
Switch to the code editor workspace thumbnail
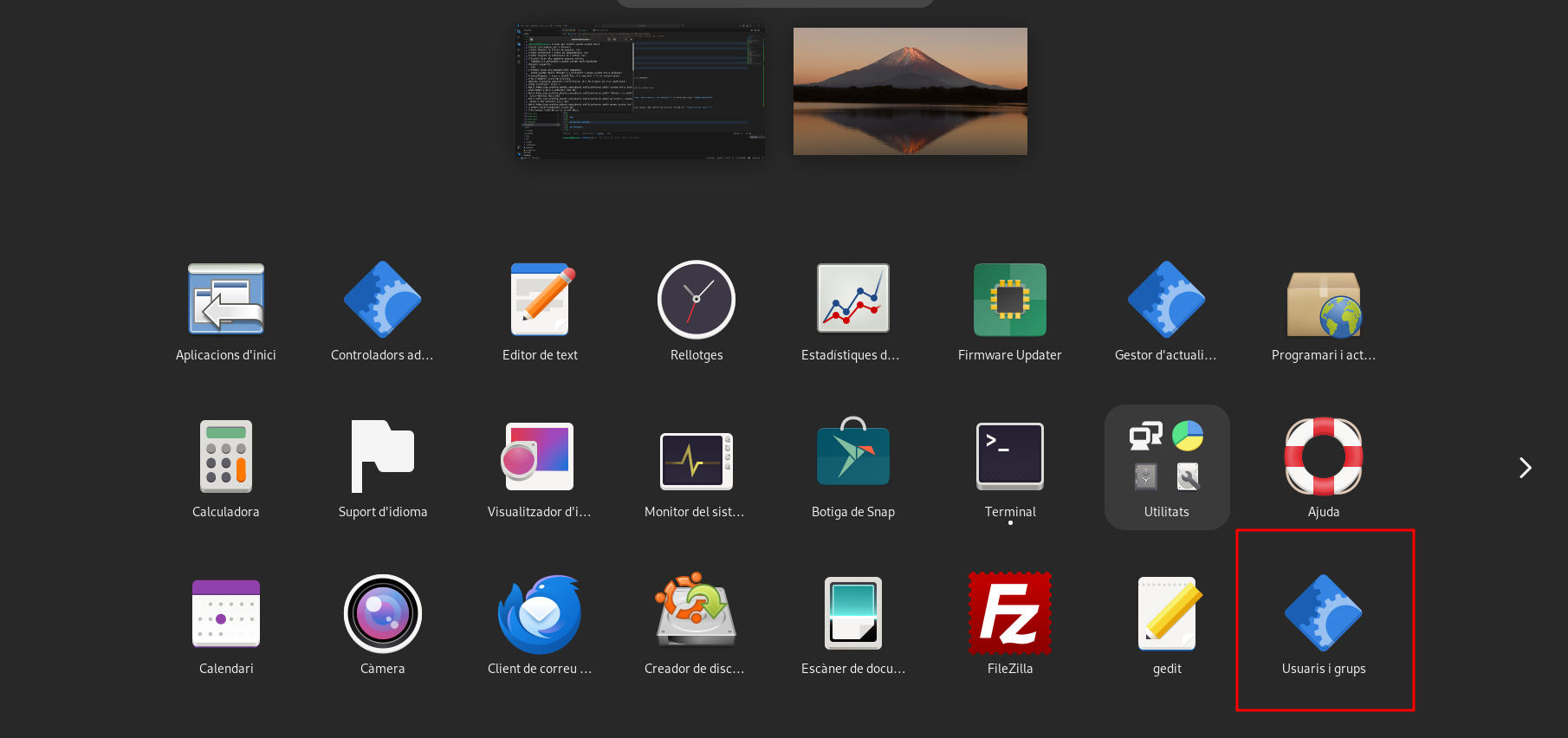point(640,91)
